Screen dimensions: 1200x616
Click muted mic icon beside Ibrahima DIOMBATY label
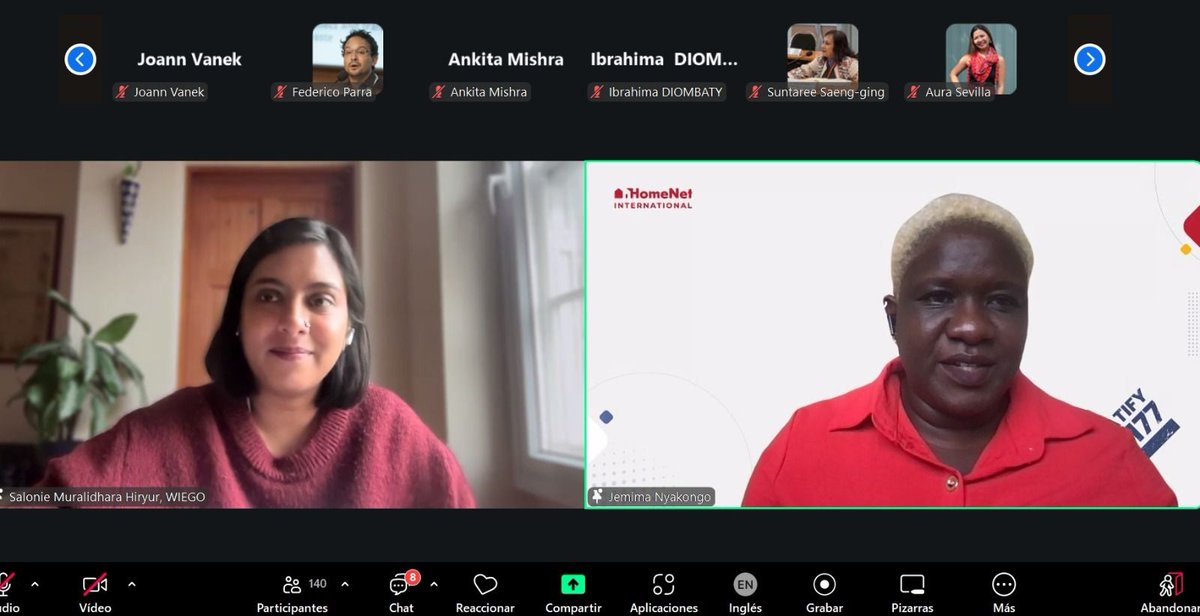click(598, 92)
